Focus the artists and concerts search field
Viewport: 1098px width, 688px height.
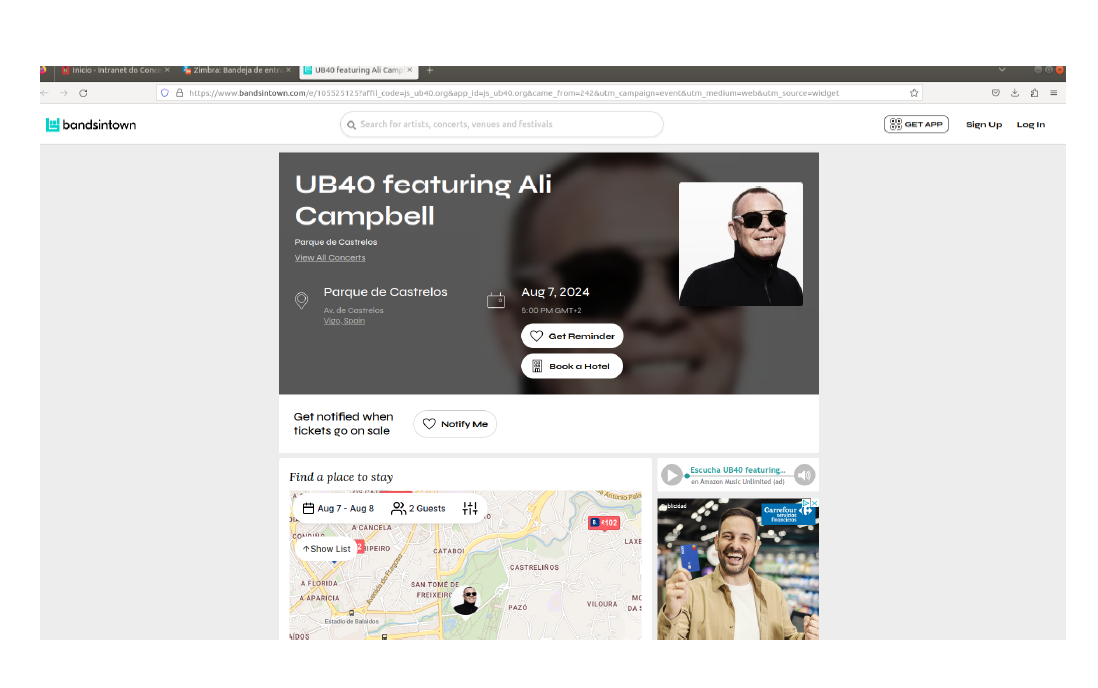[501, 125]
